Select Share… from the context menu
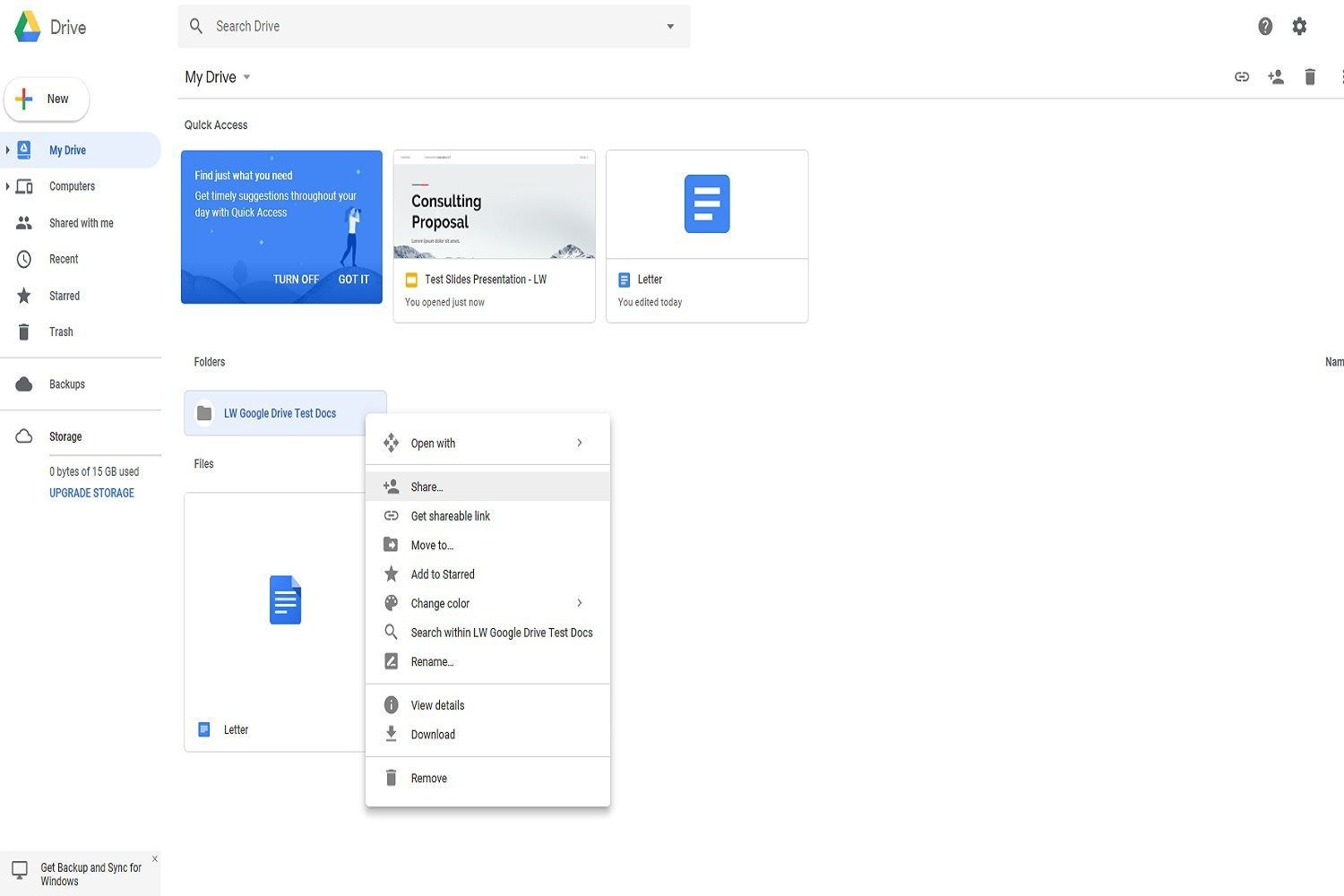The height and width of the screenshot is (896, 1344). coord(426,487)
